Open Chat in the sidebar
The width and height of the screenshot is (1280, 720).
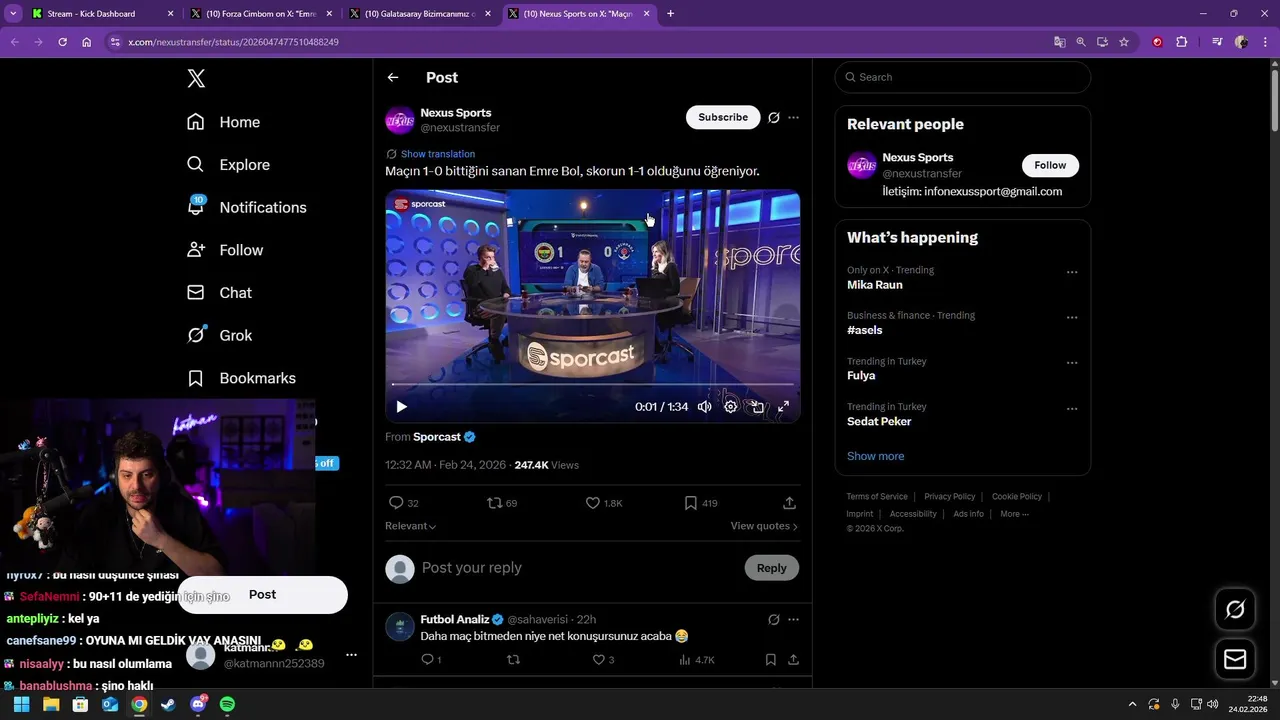tap(220, 293)
